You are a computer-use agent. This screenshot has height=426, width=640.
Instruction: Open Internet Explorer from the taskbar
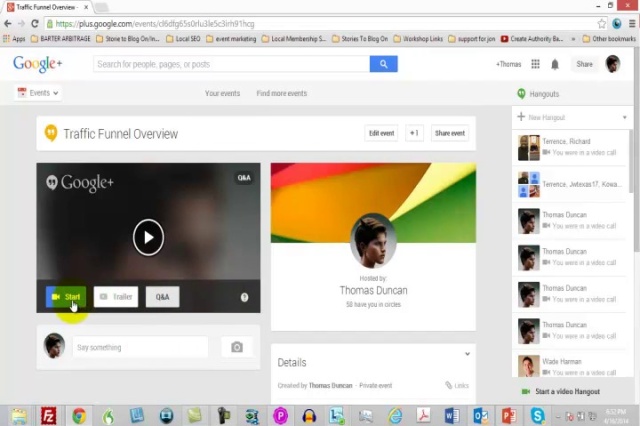pos(395,416)
